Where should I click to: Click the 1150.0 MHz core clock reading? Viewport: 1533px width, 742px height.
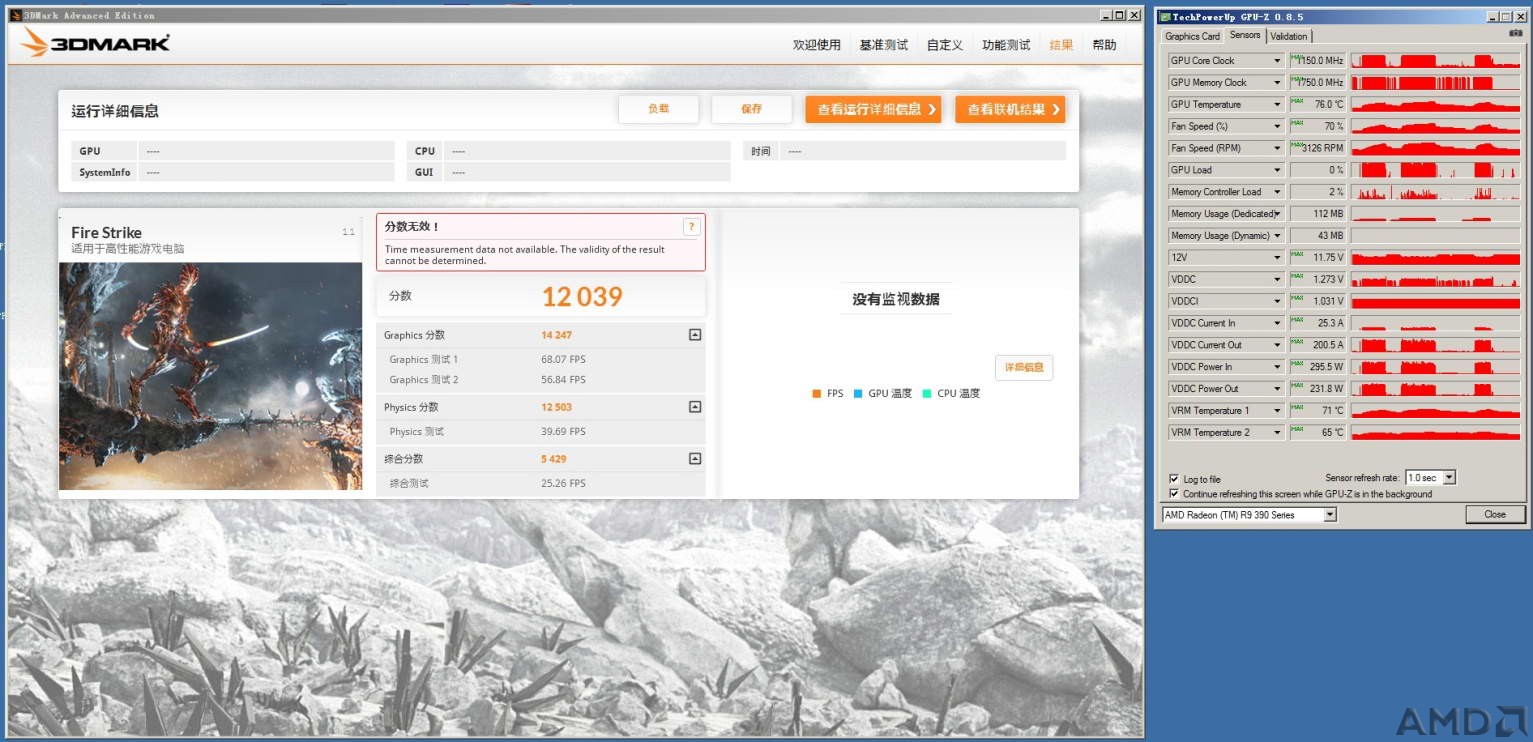(1318, 61)
